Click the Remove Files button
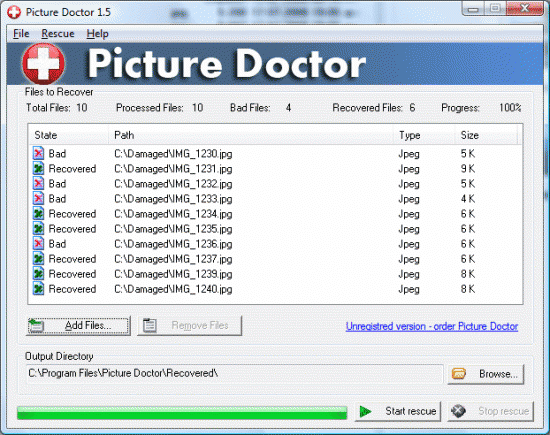This screenshot has height=435, width=550. coord(189,326)
